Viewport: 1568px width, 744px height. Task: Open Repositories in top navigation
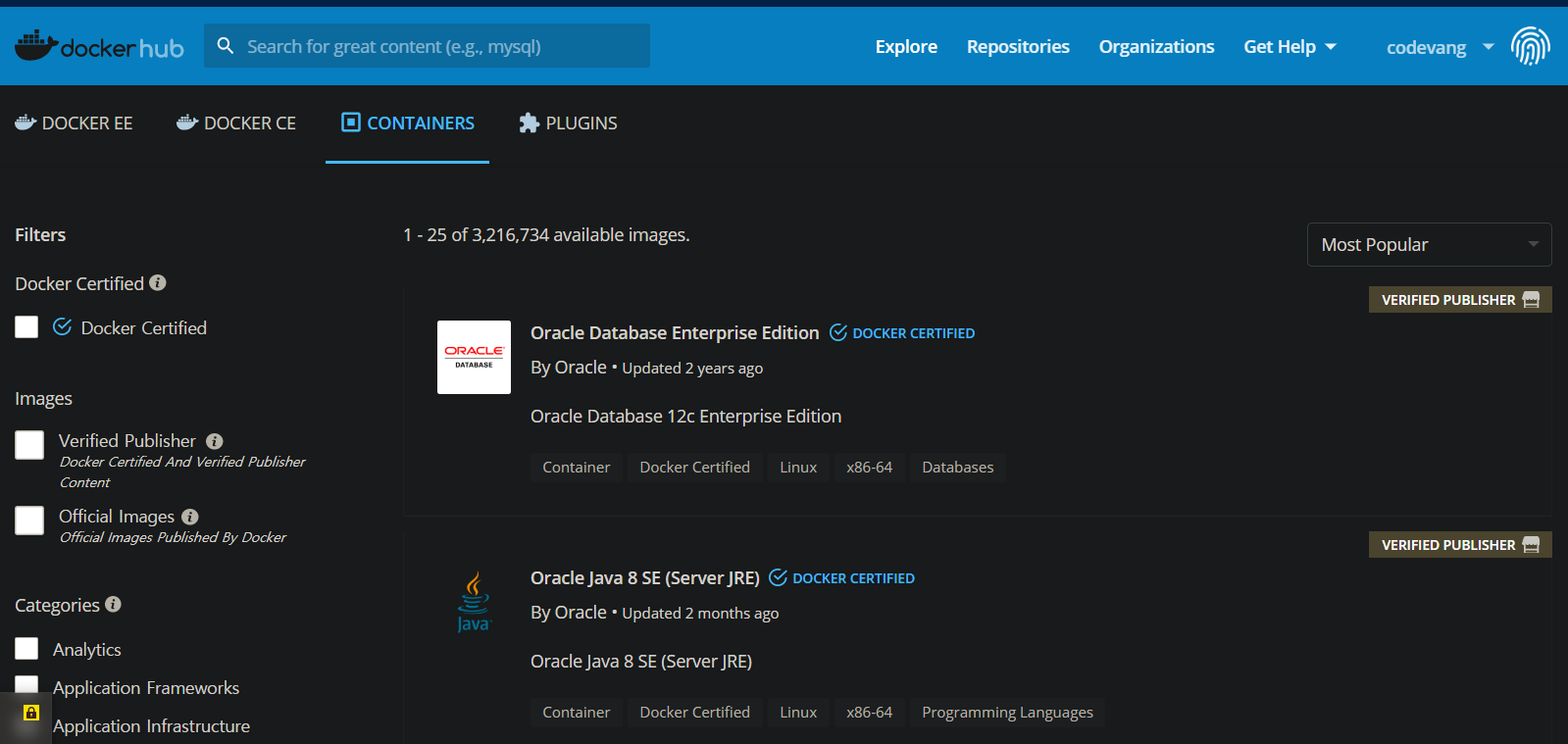click(x=1018, y=46)
